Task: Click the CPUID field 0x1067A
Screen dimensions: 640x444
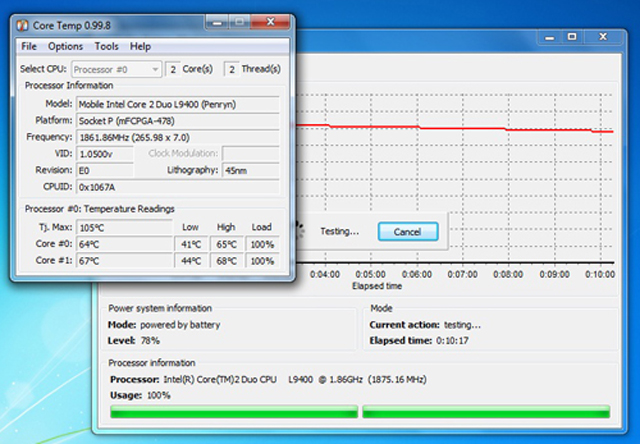Action: pyautogui.click(x=178, y=187)
